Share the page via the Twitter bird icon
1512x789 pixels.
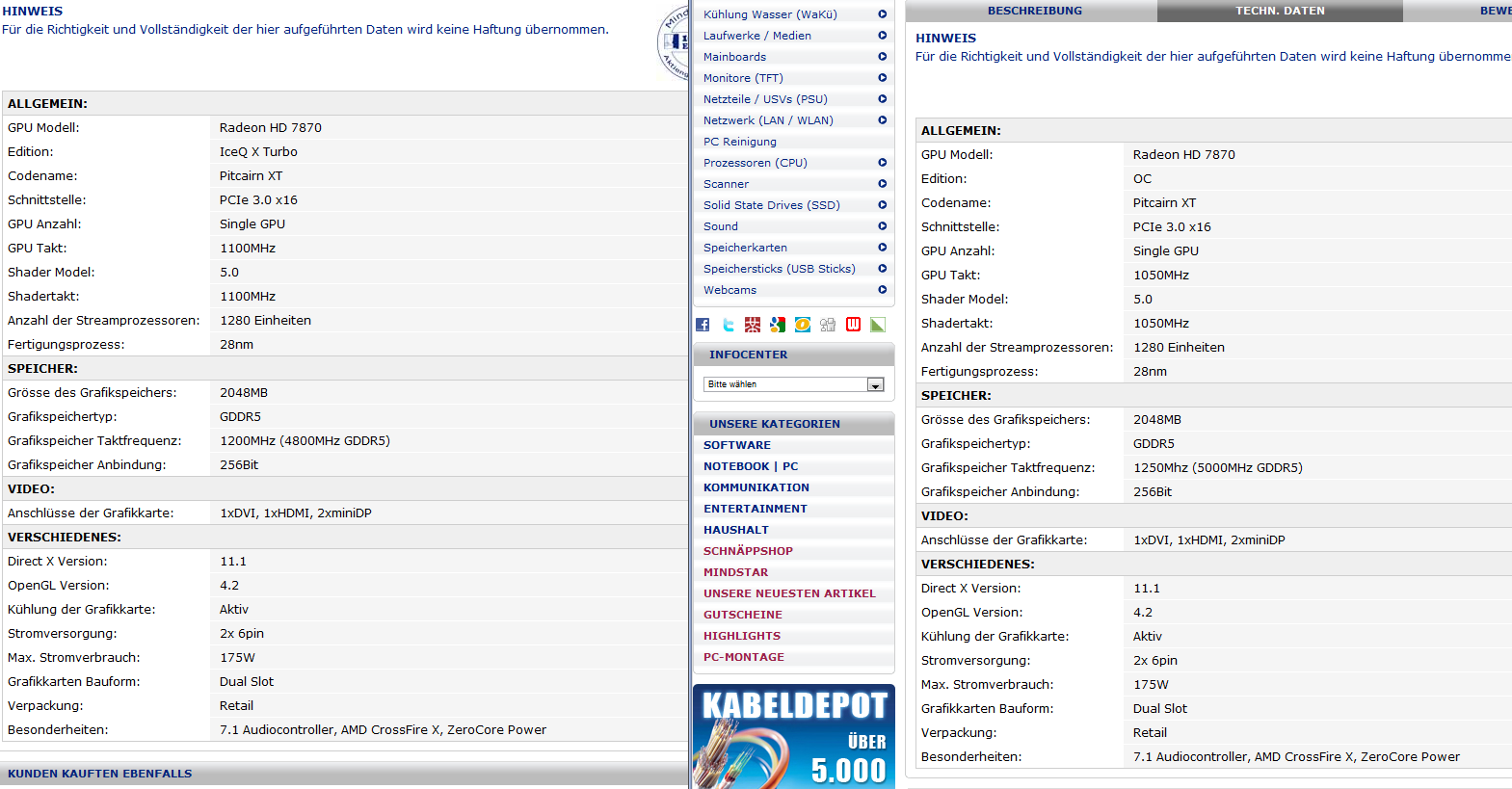729,325
